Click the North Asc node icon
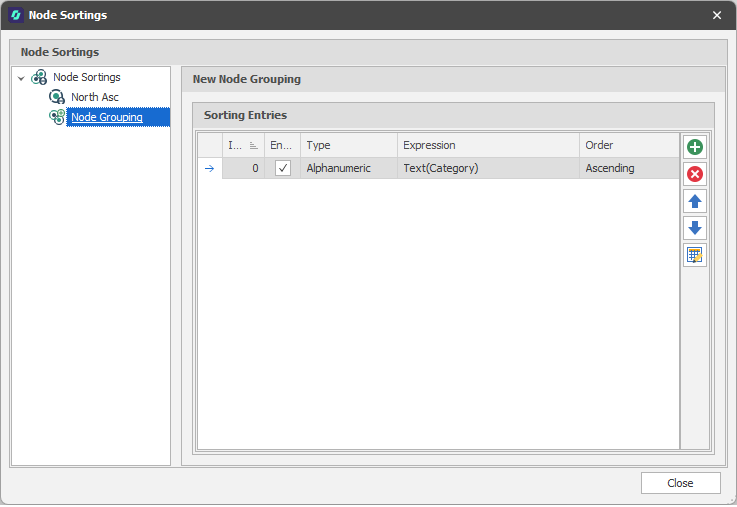 click(58, 97)
